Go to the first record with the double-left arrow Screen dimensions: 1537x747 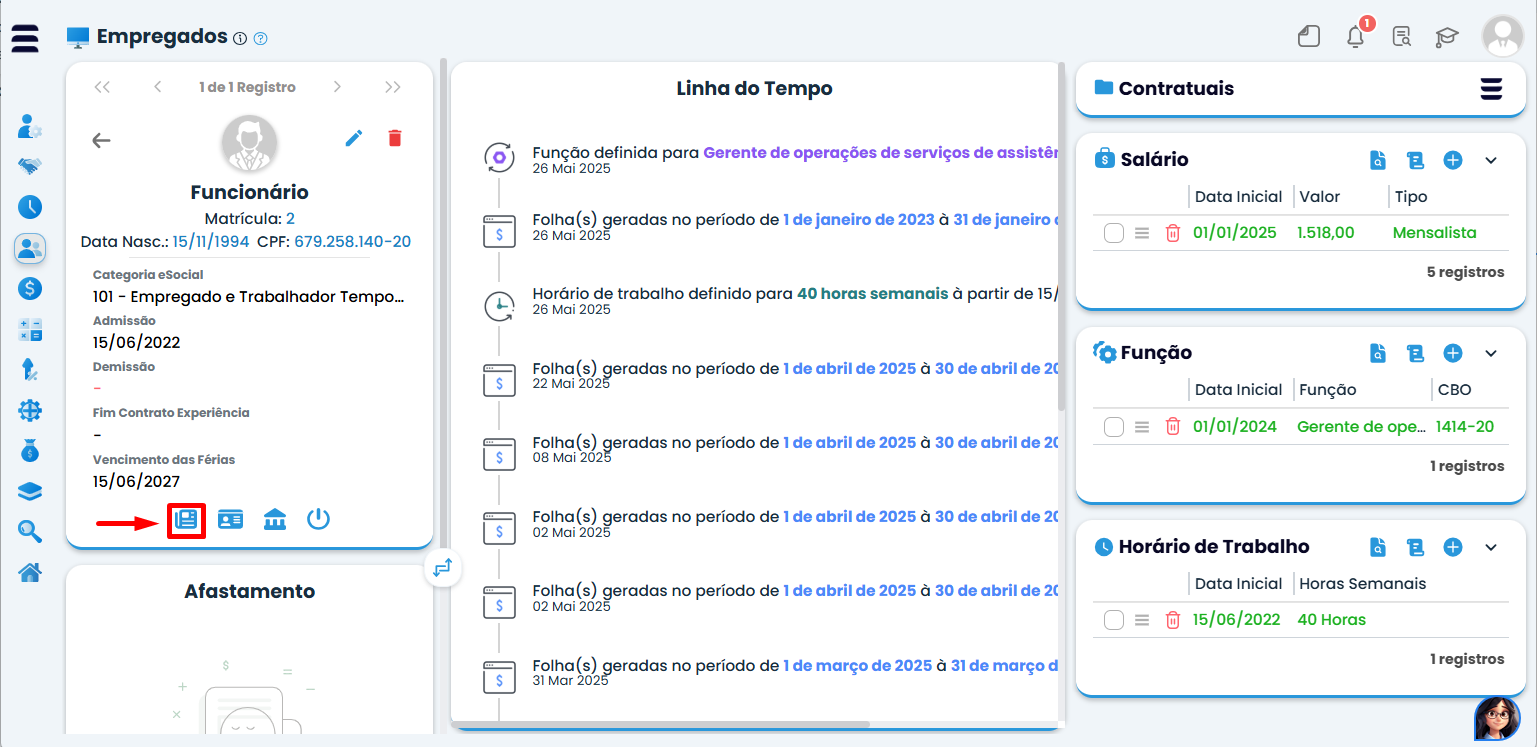(102, 87)
